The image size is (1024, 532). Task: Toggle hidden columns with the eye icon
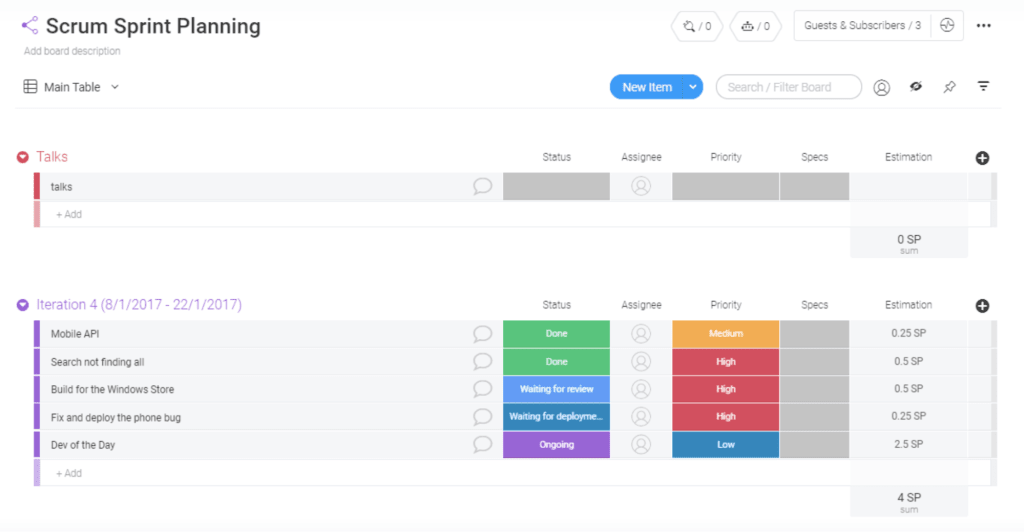(x=916, y=86)
